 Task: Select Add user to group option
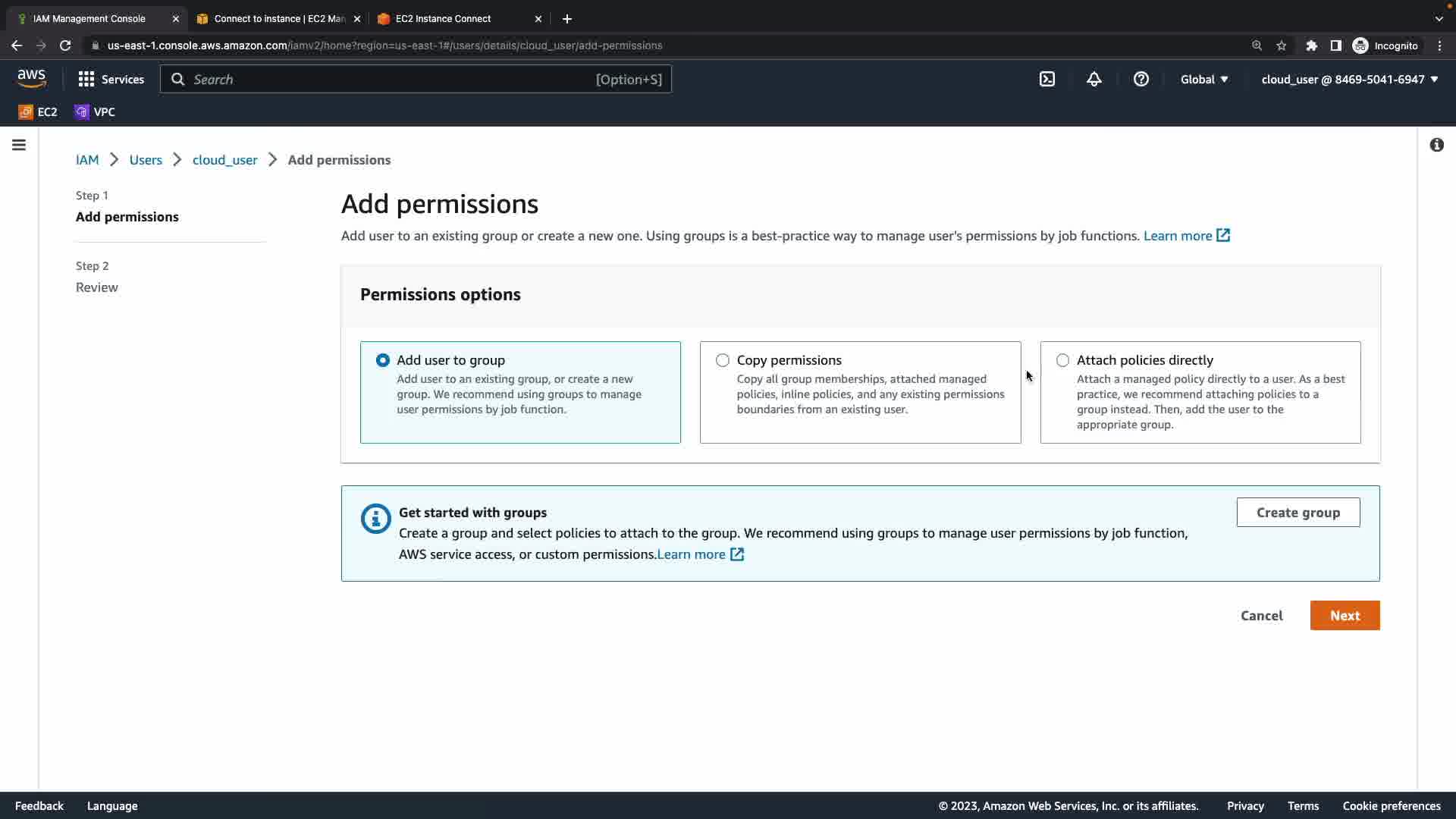pos(383,360)
